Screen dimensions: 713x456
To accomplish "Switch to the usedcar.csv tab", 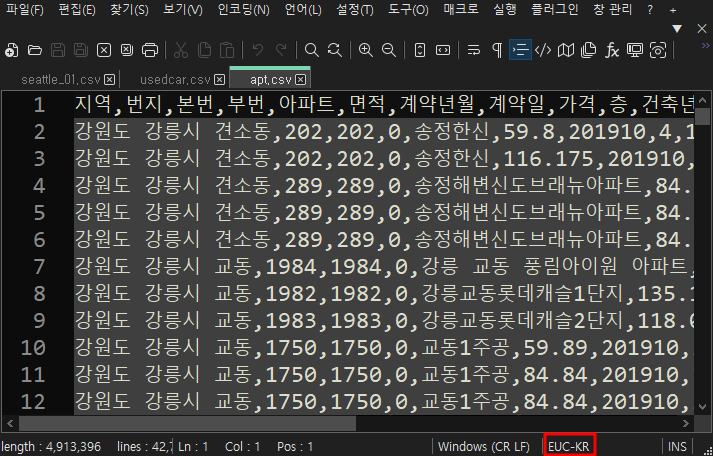I will (175, 80).
